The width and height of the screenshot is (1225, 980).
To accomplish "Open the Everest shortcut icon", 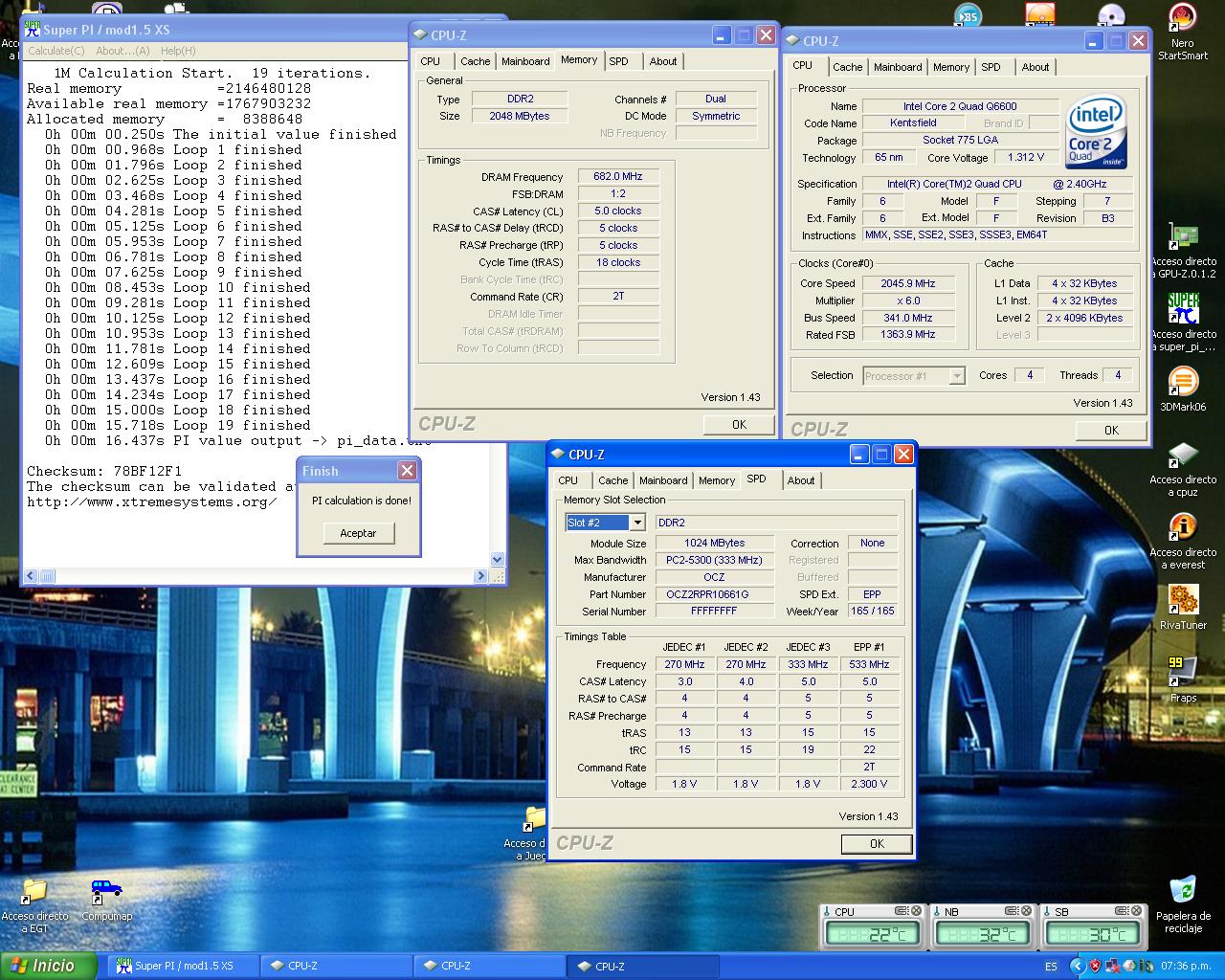I will [x=1183, y=527].
